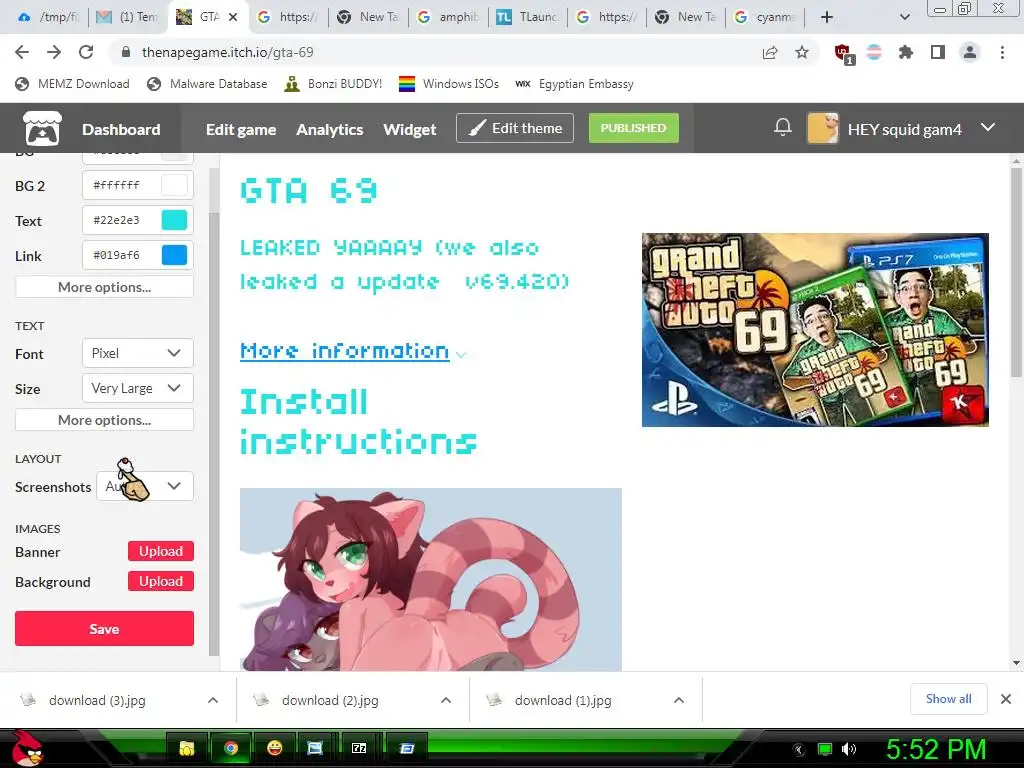Screen dimensions: 1024x768
Task: Click the green PUBLISHED button
Action: point(633,128)
